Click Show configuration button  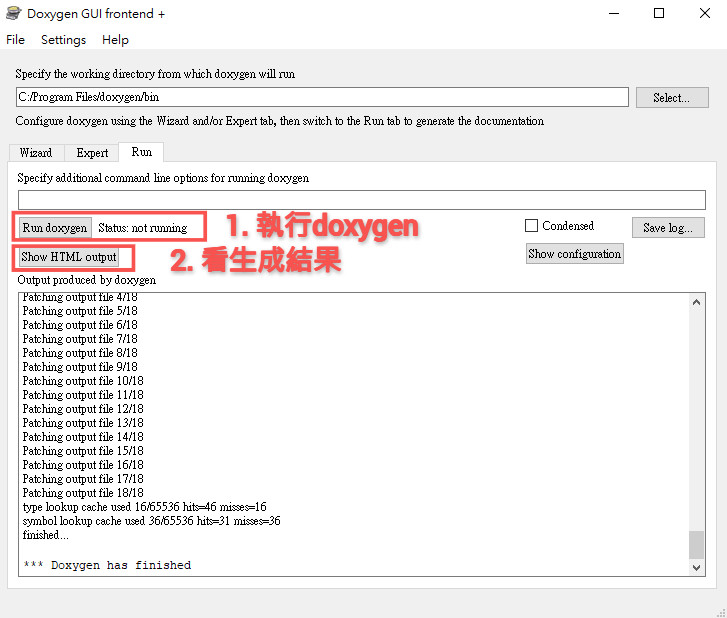click(x=574, y=254)
